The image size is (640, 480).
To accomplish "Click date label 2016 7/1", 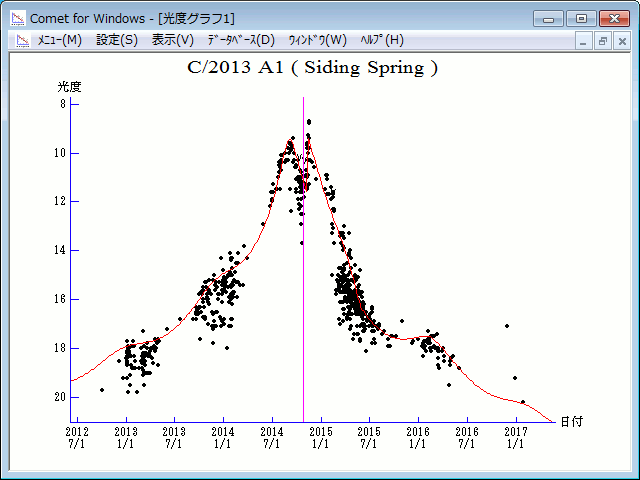I will click(467, 438).
